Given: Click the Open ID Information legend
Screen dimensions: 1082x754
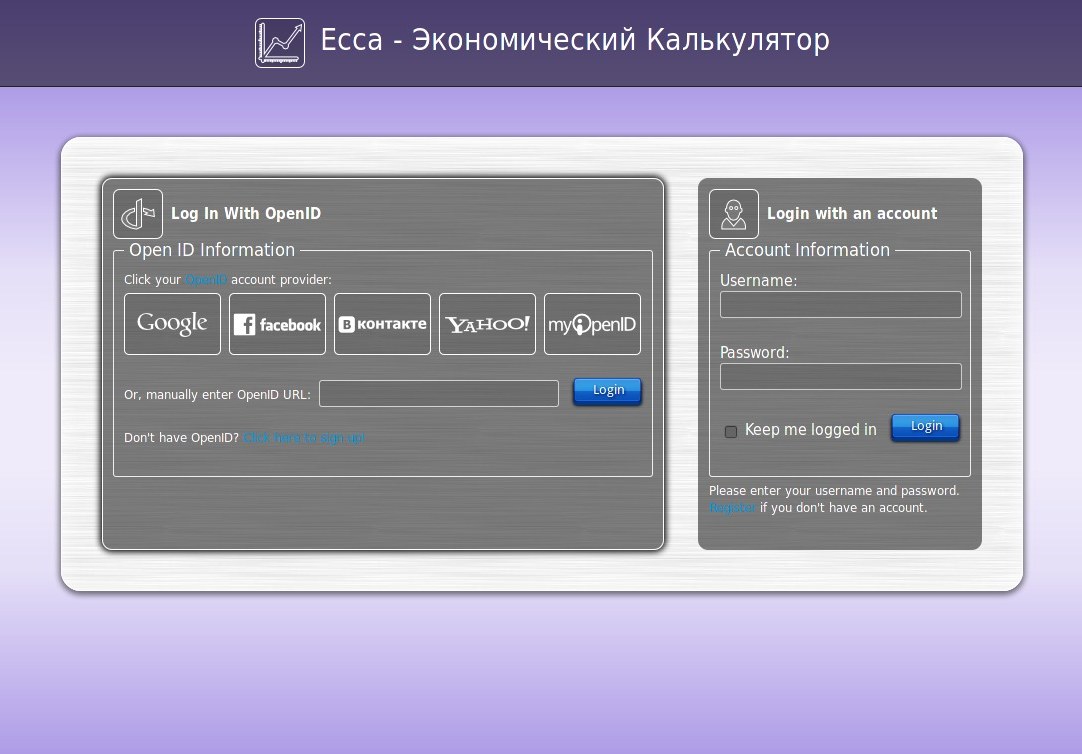Looking at the screenshot, I should coord(212,250).
